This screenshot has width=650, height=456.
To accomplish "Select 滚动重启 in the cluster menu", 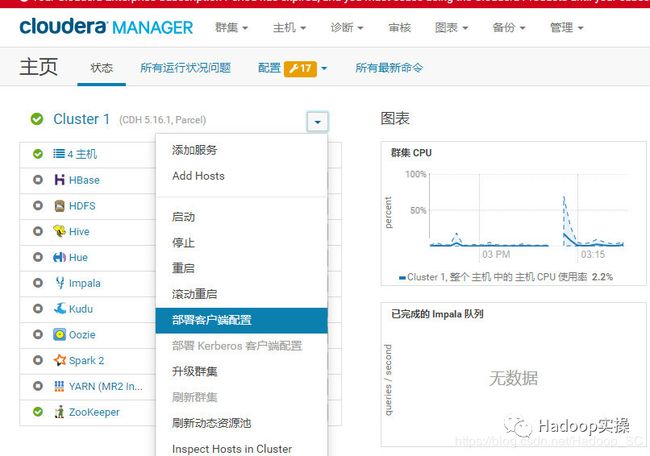I will pos(241,294).
